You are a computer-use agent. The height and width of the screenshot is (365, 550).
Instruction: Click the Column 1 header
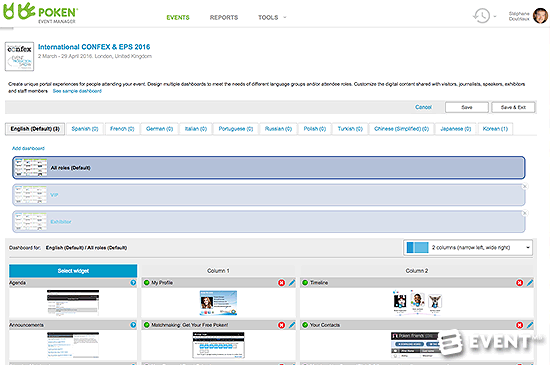[x=218, y=271]
